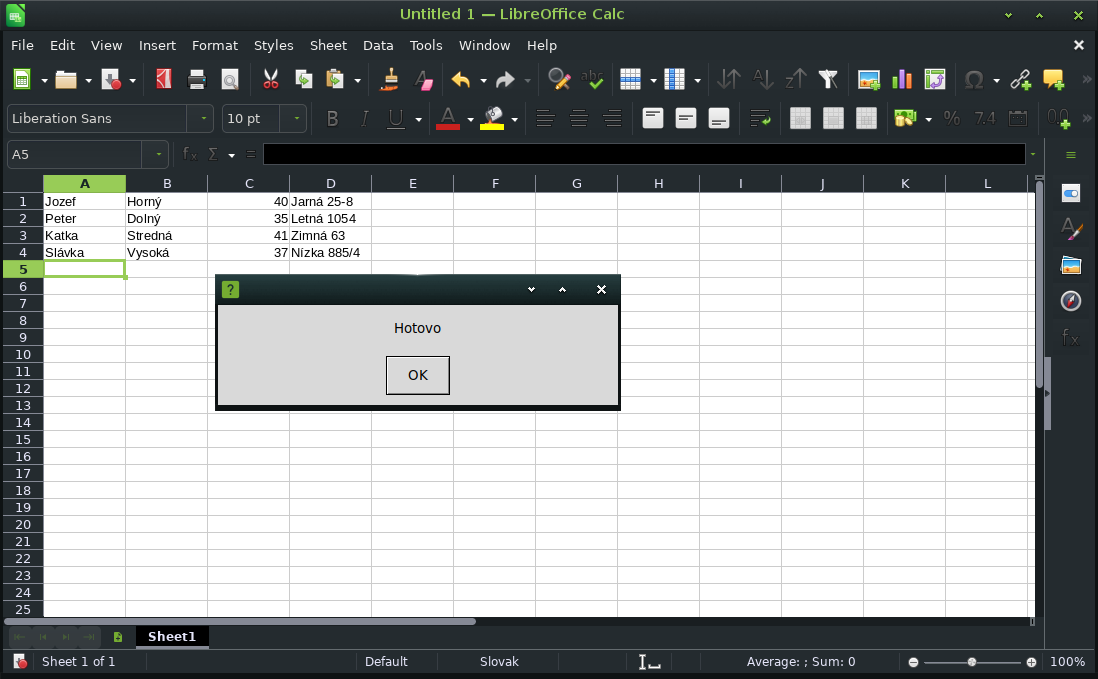1098x679 pixels.
Task: Open the Navigator compass in sidebar
Action: point(1071,301)
